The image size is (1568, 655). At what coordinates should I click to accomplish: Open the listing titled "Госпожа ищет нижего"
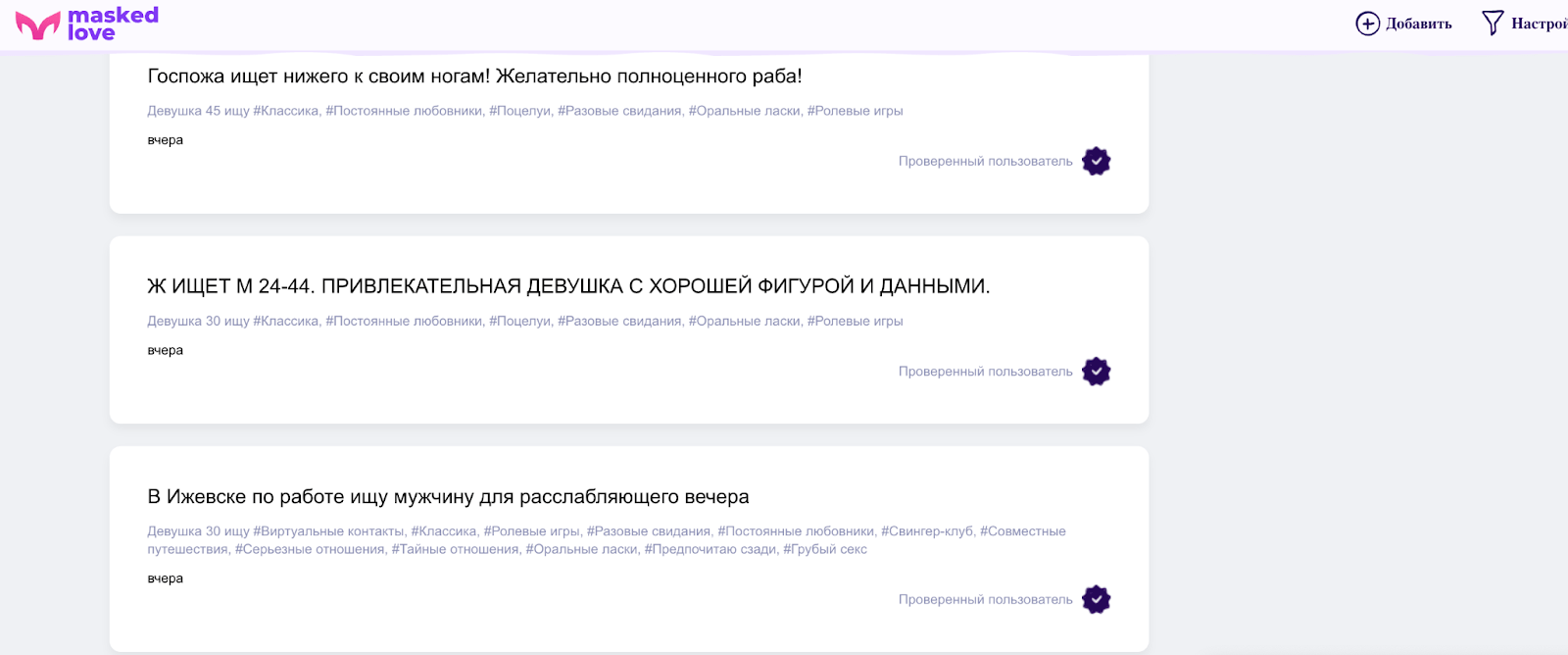474,76
